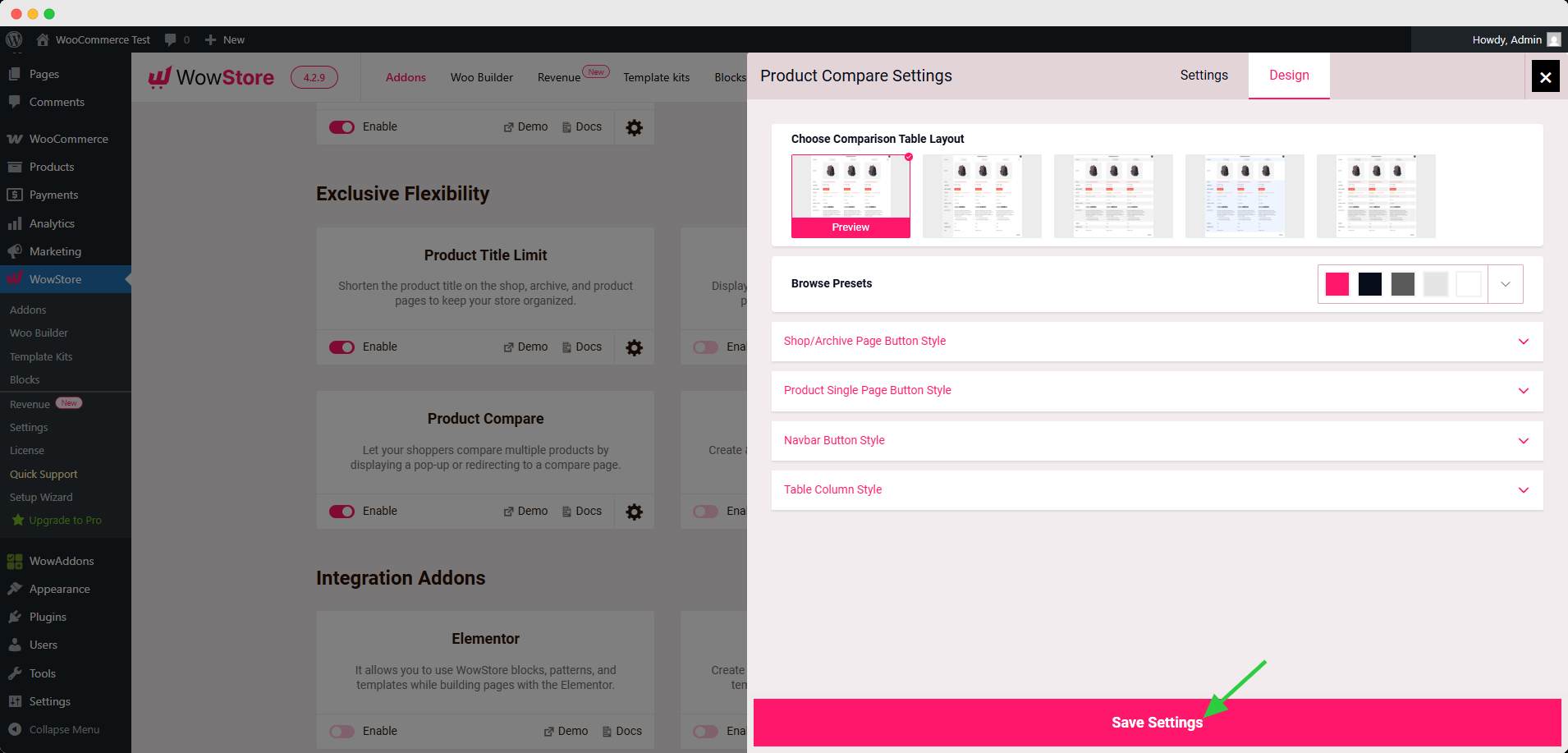The width and height of the screenshot is (1568, 753).
Task: Click the 4.2.9 version badge
Action: point(314,77)
